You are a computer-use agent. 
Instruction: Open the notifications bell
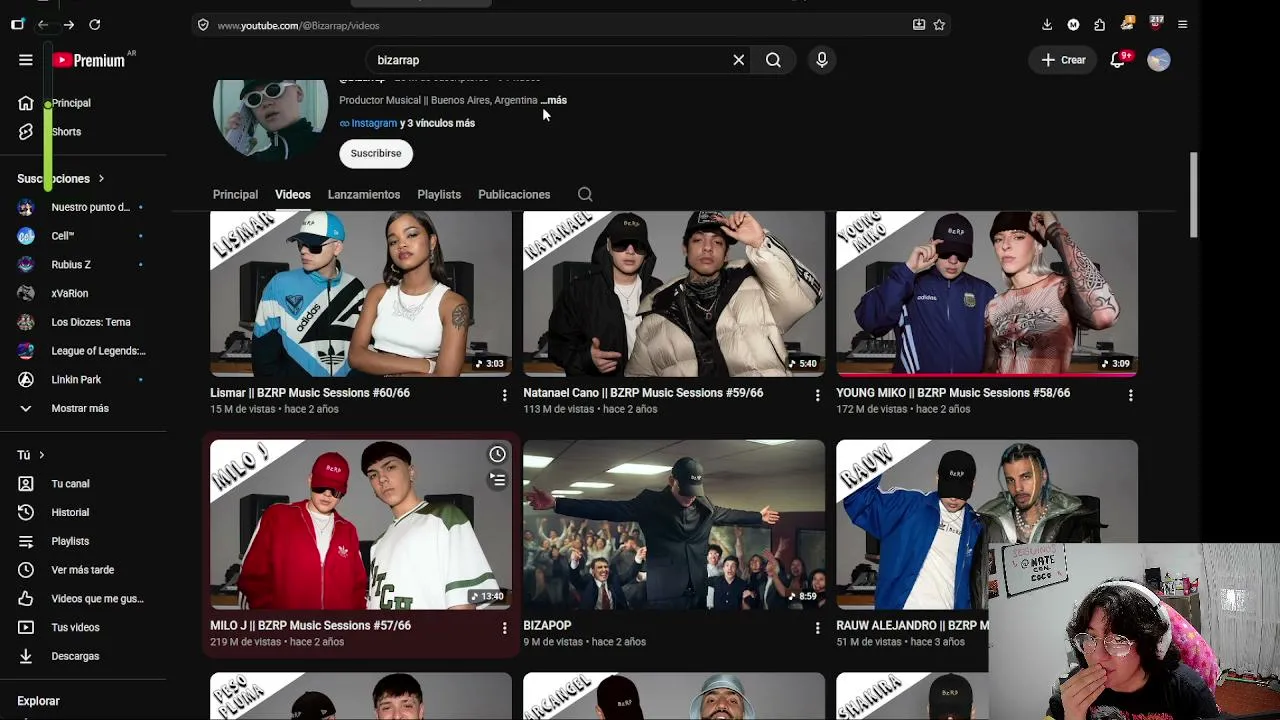click(x=1117, y=60)
